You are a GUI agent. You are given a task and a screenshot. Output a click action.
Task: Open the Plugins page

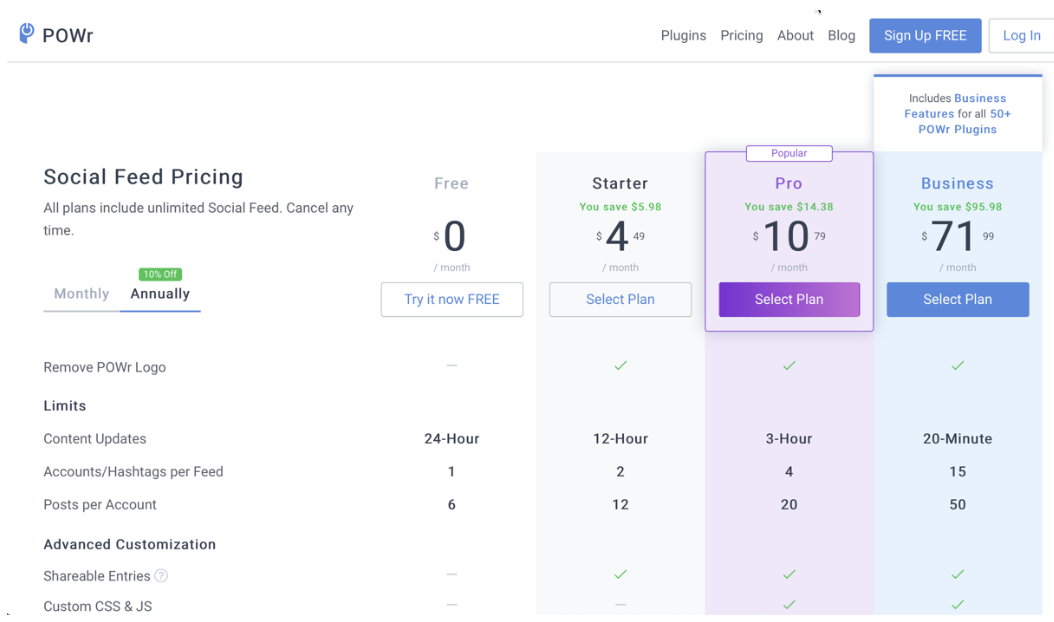pos(683,35)
